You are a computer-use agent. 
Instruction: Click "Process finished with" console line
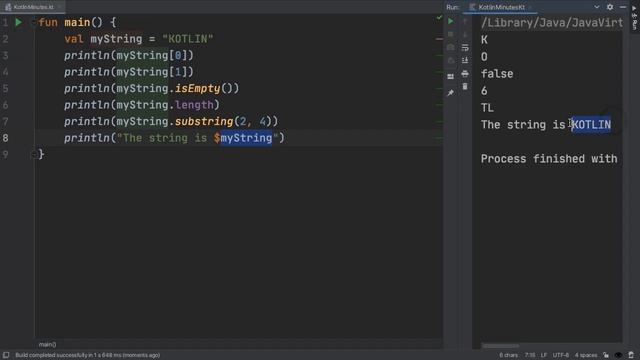(549, 159)
